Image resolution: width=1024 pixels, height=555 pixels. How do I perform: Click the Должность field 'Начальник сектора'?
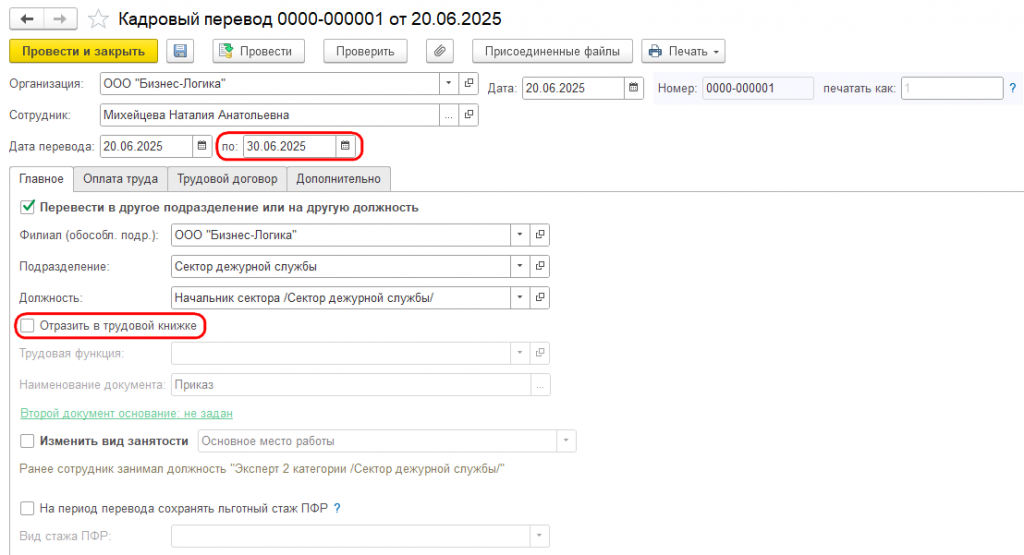coord(341,298)
